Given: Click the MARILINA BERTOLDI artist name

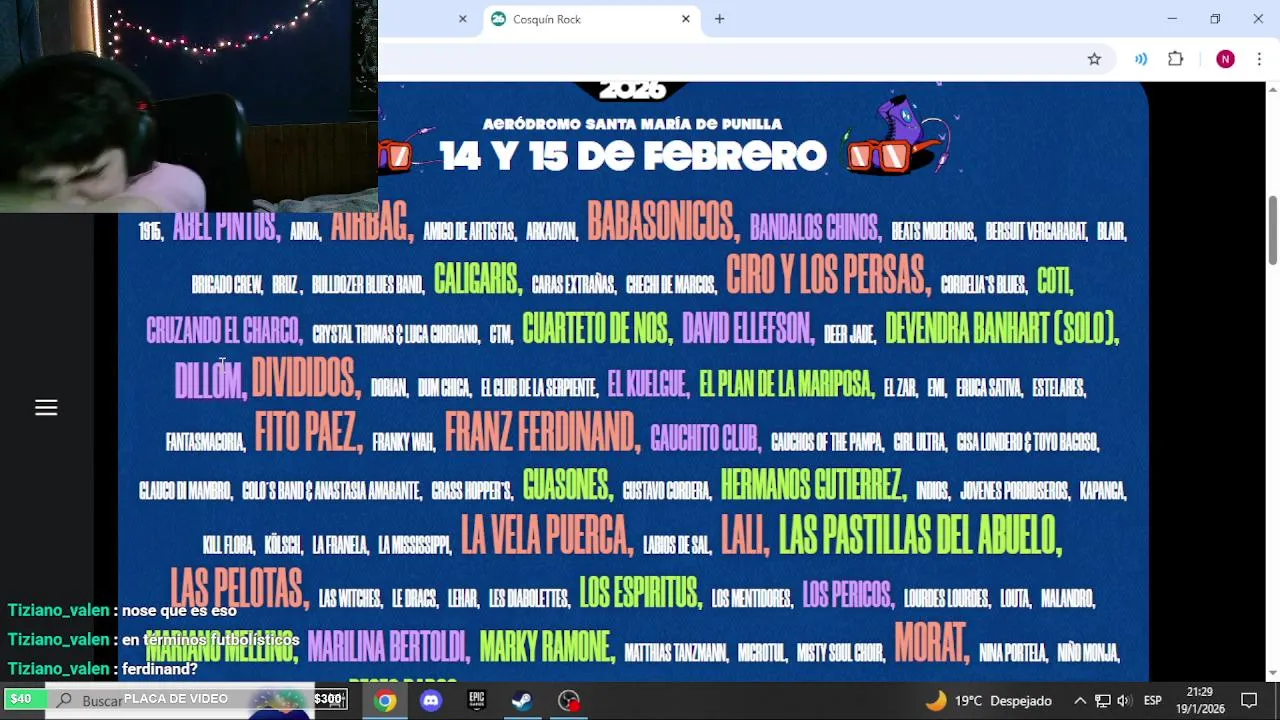Looking at the screenshot, I should 388,647.
